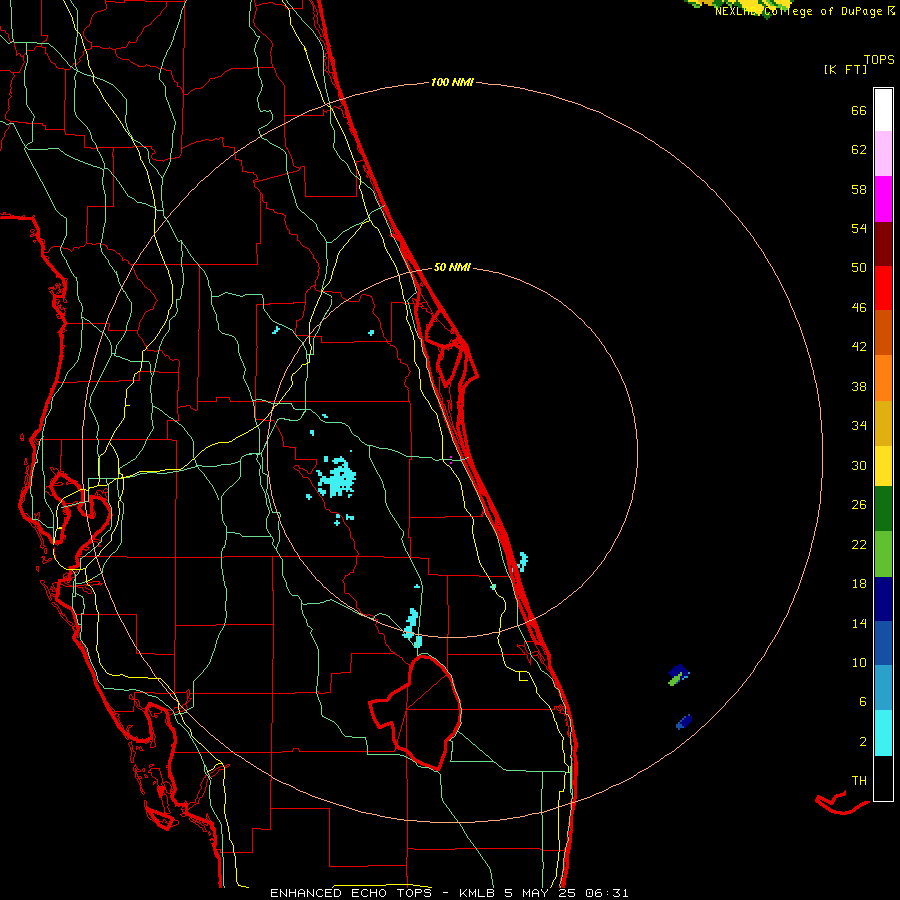Click the Lake Okeechobee outline
Viewport: 900px width, 900px height.
coord(416,713)
